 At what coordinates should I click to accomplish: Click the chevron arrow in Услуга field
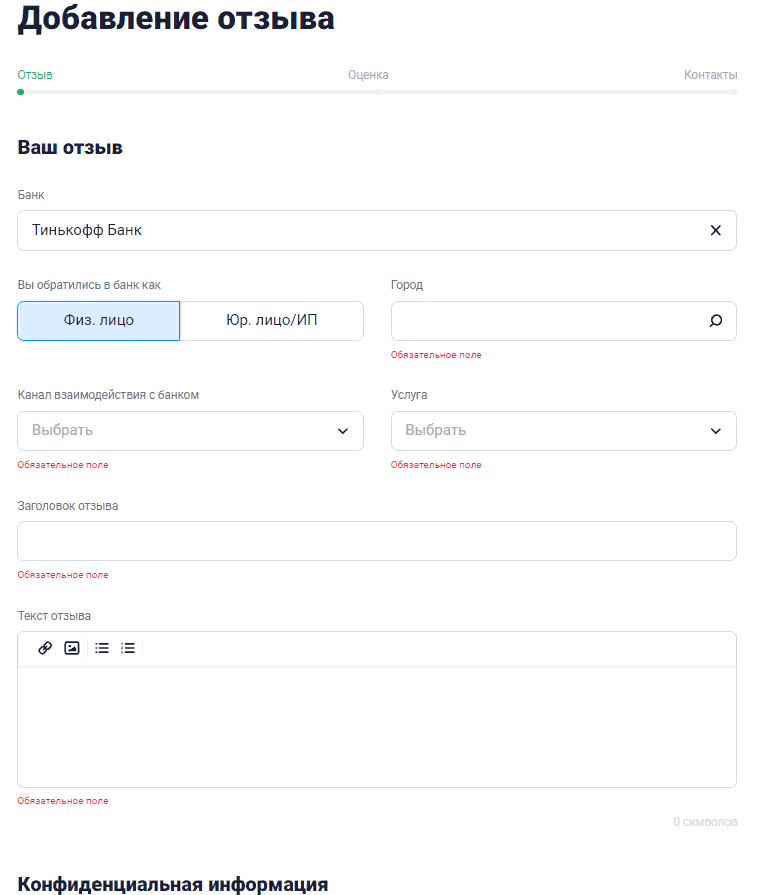(x=715, y=431)
